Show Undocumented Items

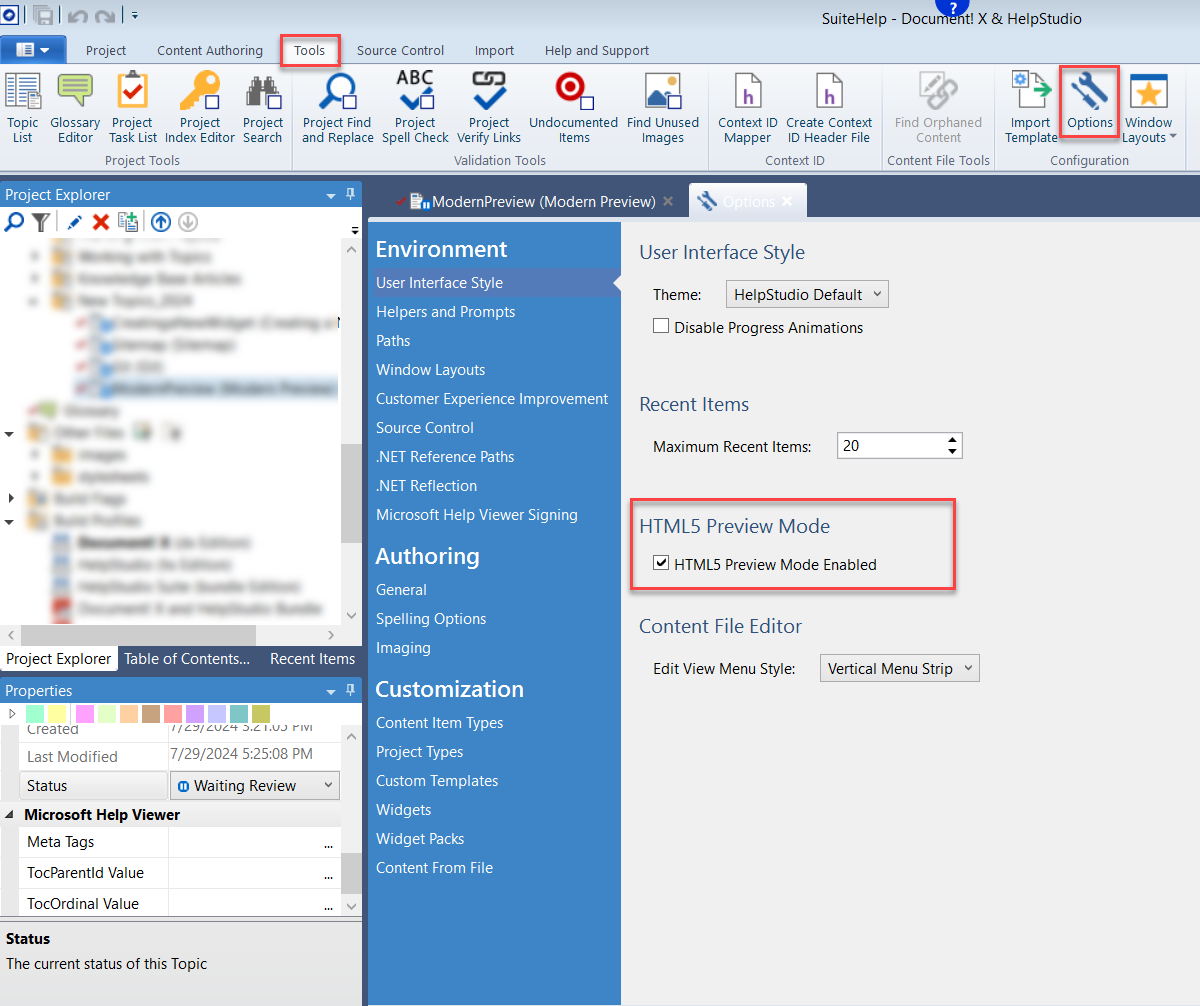point(572,107)
